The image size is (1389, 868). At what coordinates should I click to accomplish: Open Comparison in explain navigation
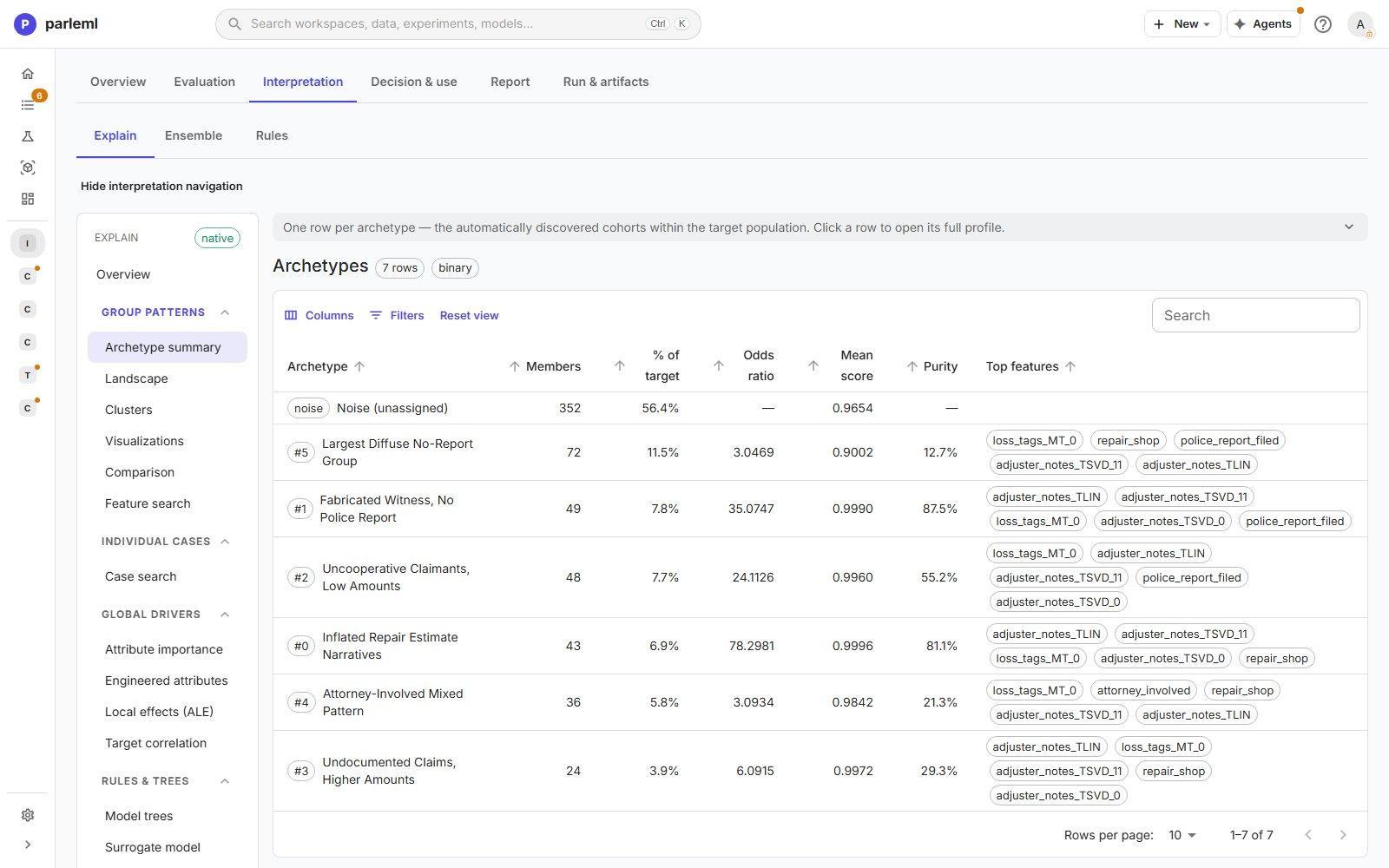point(168,472)
